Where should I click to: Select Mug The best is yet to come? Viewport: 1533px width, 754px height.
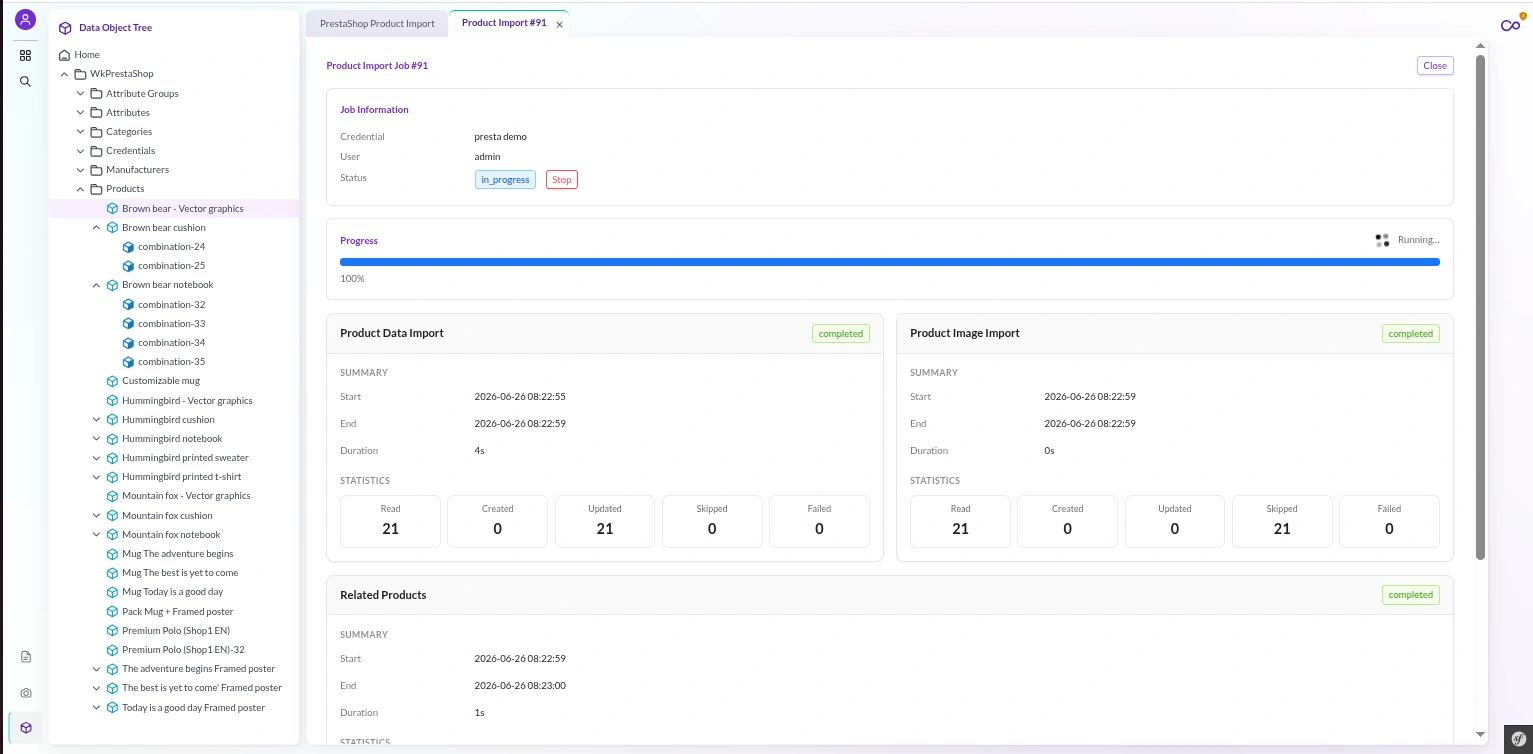[x=180, y=573]
